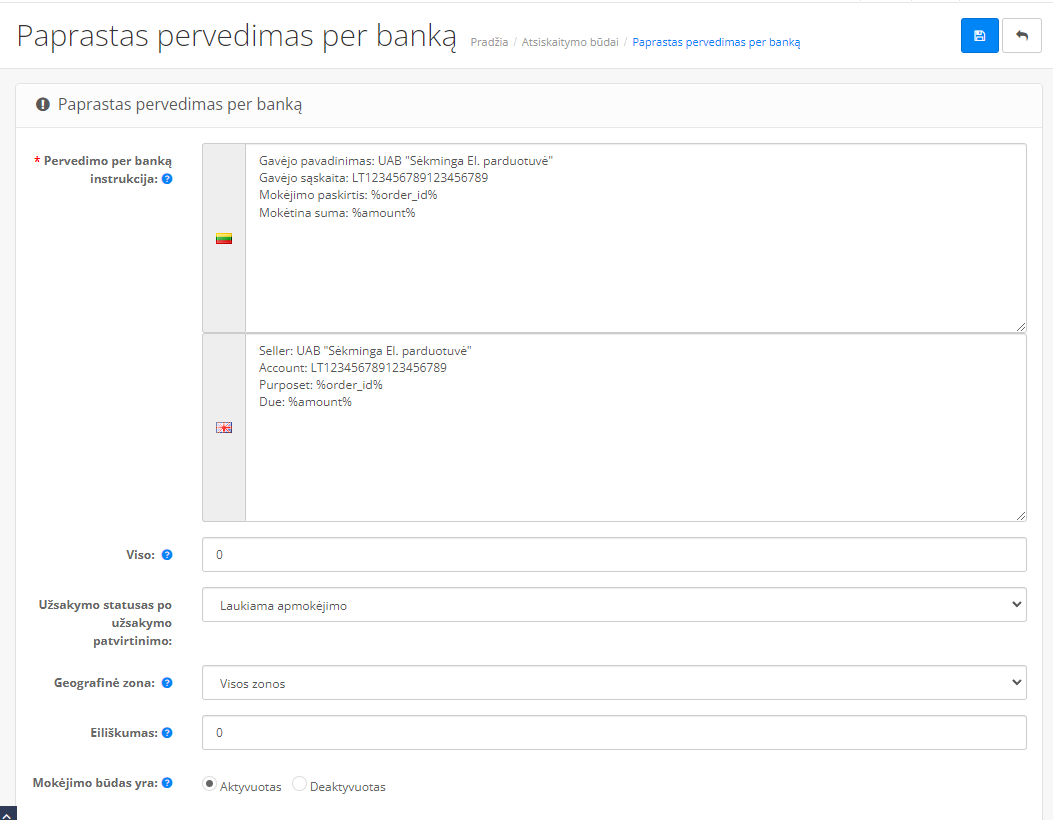
Task: Click help icon beside Mokėjimo būdas yra
Action: [x=167, y=783]
